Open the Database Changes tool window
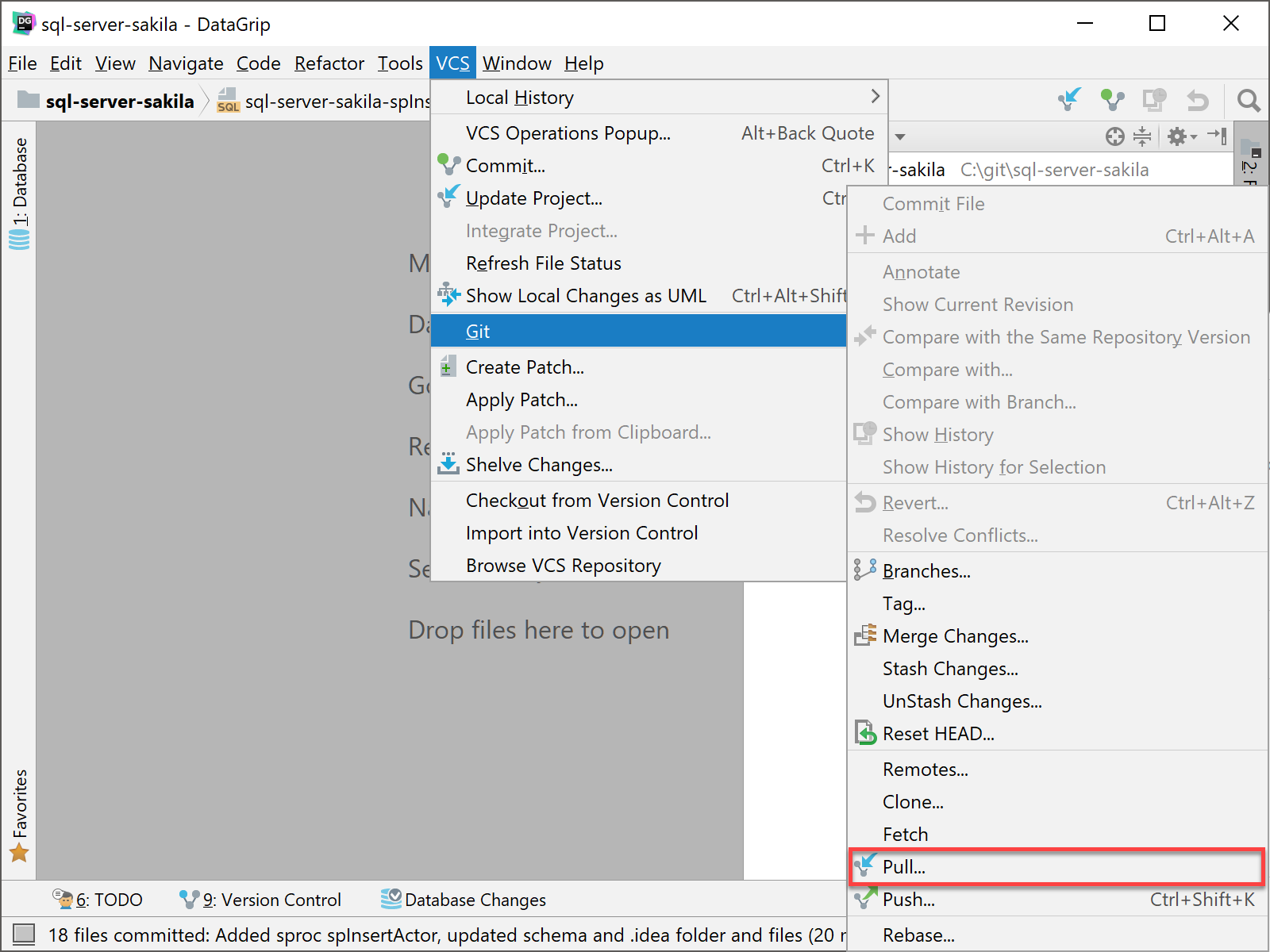The width and height of the screenshot is (1270, 952). 464,900
